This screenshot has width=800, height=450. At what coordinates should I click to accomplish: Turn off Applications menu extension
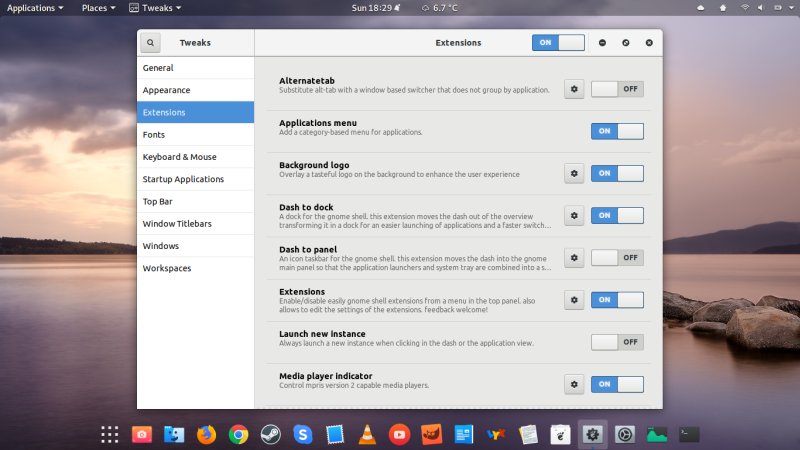(x=617, y=131)
